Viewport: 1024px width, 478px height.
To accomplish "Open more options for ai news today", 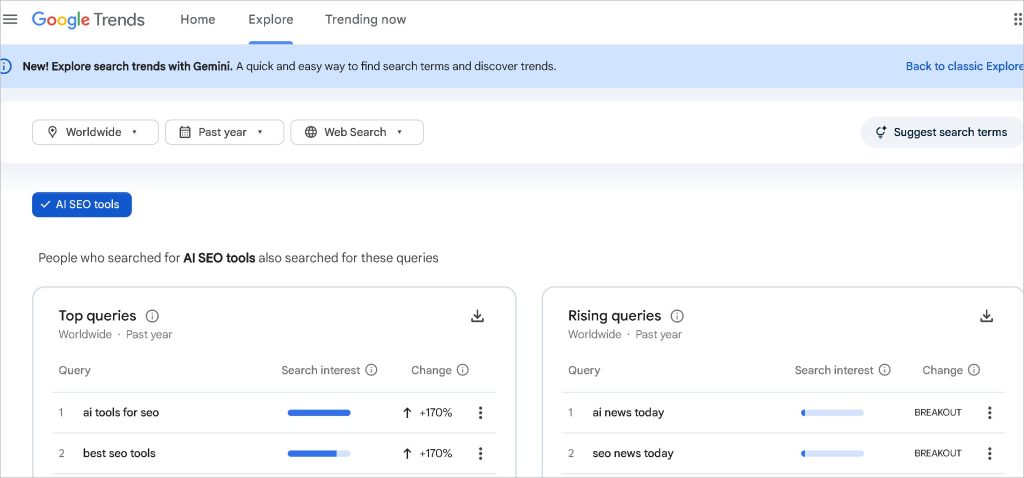I will click(x=989, y=413).
